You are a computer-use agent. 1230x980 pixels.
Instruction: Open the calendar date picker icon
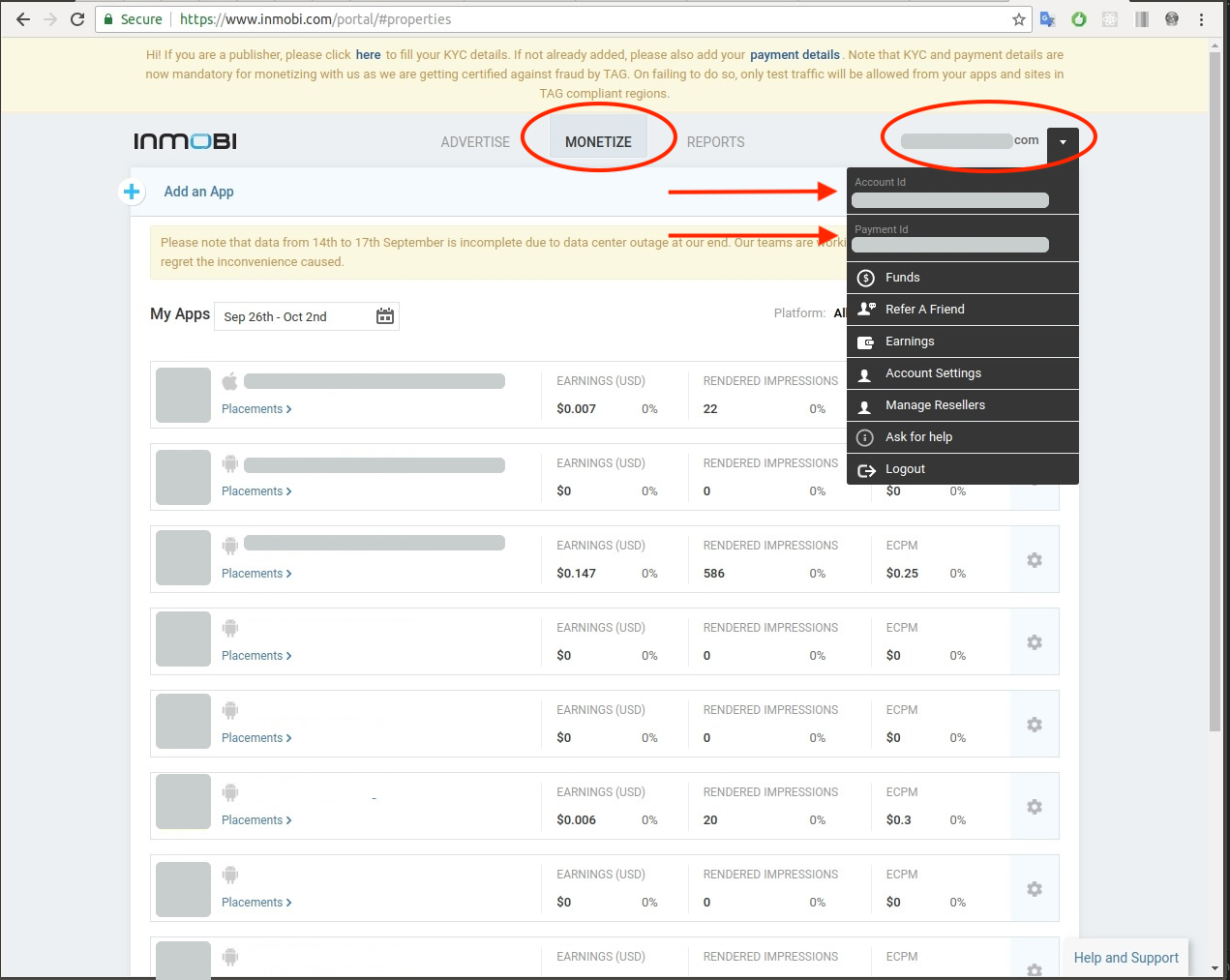(384, 316)
